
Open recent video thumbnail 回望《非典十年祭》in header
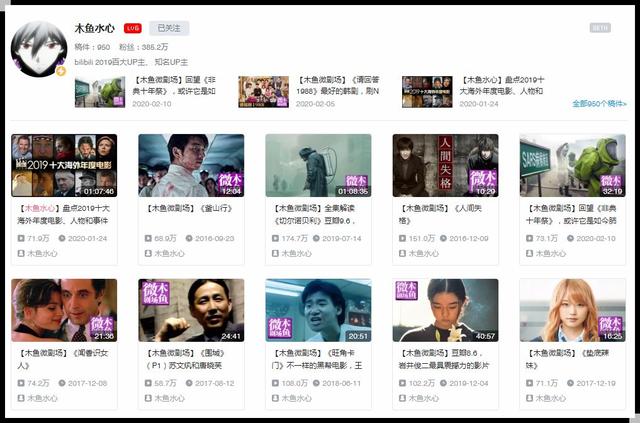pyautogui.click(x=100, y=92)
